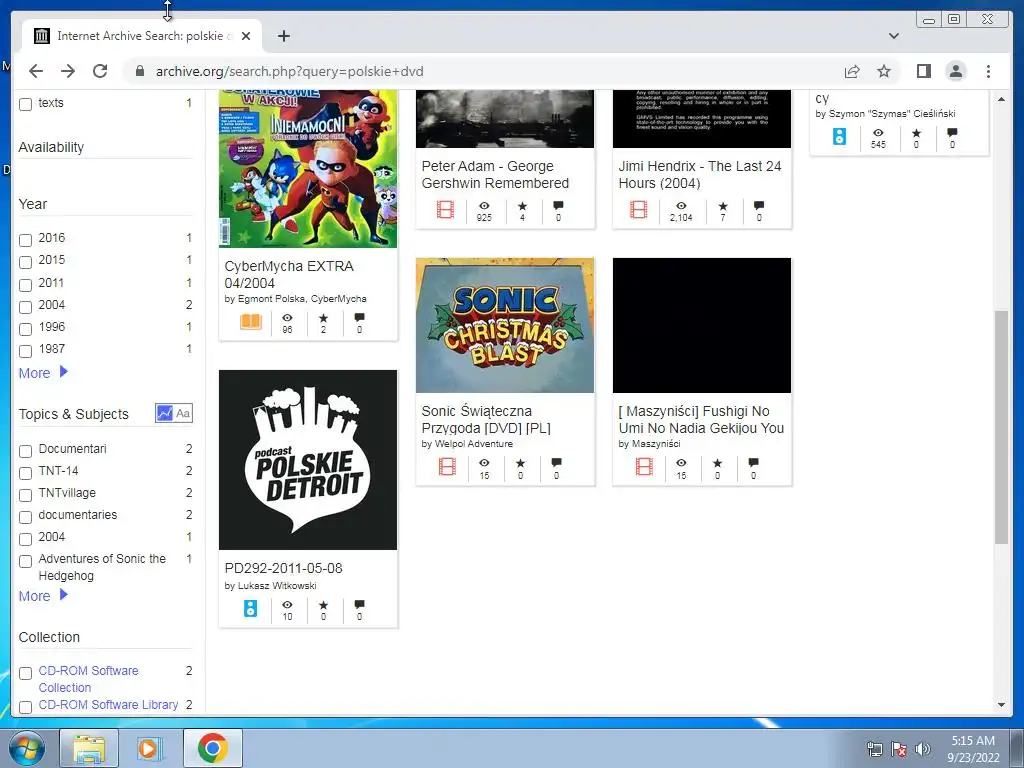Click the share page icon in address bar

pyautogui.click(x=852, y=71)
